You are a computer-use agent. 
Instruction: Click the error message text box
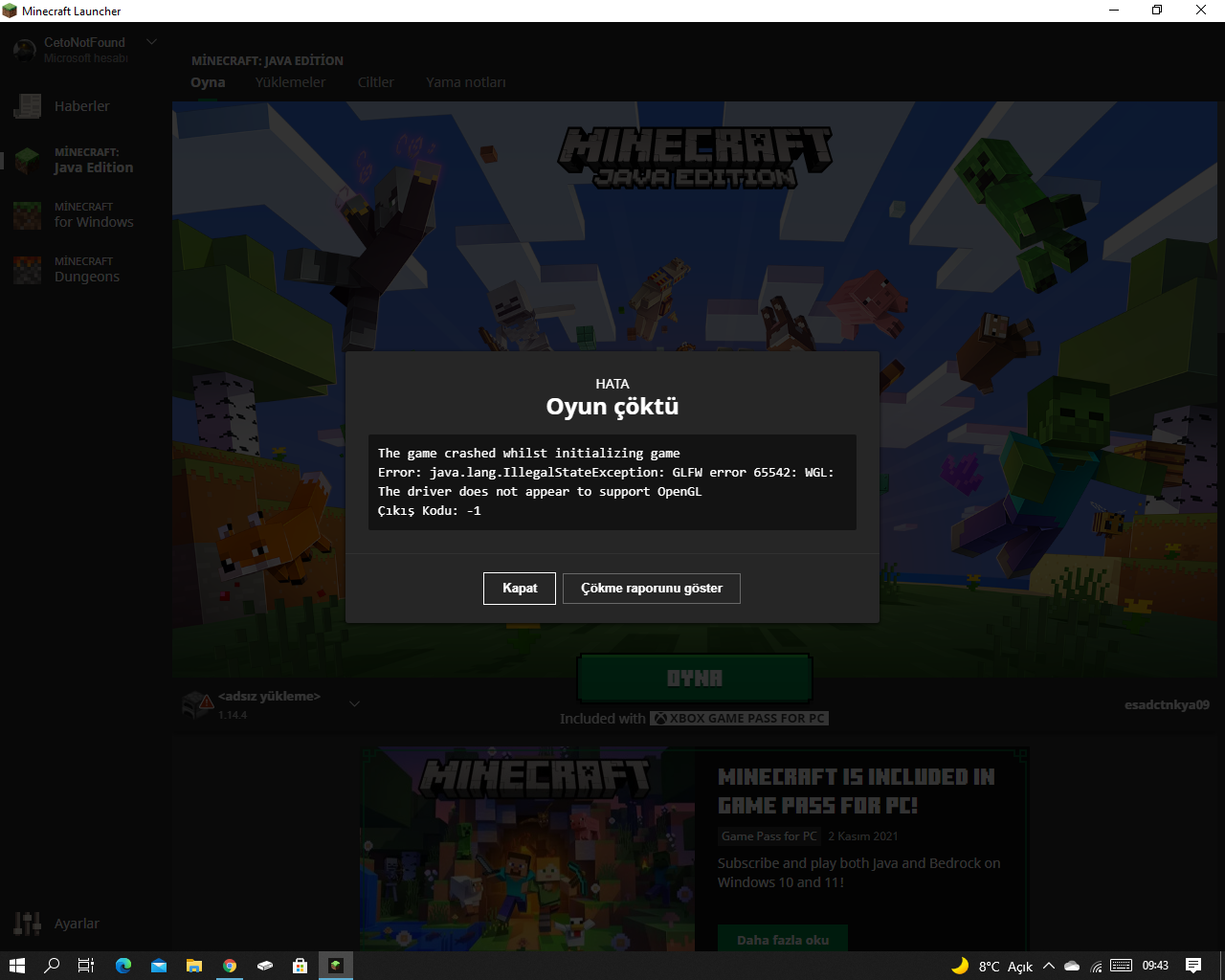click(x=612, y=482)
